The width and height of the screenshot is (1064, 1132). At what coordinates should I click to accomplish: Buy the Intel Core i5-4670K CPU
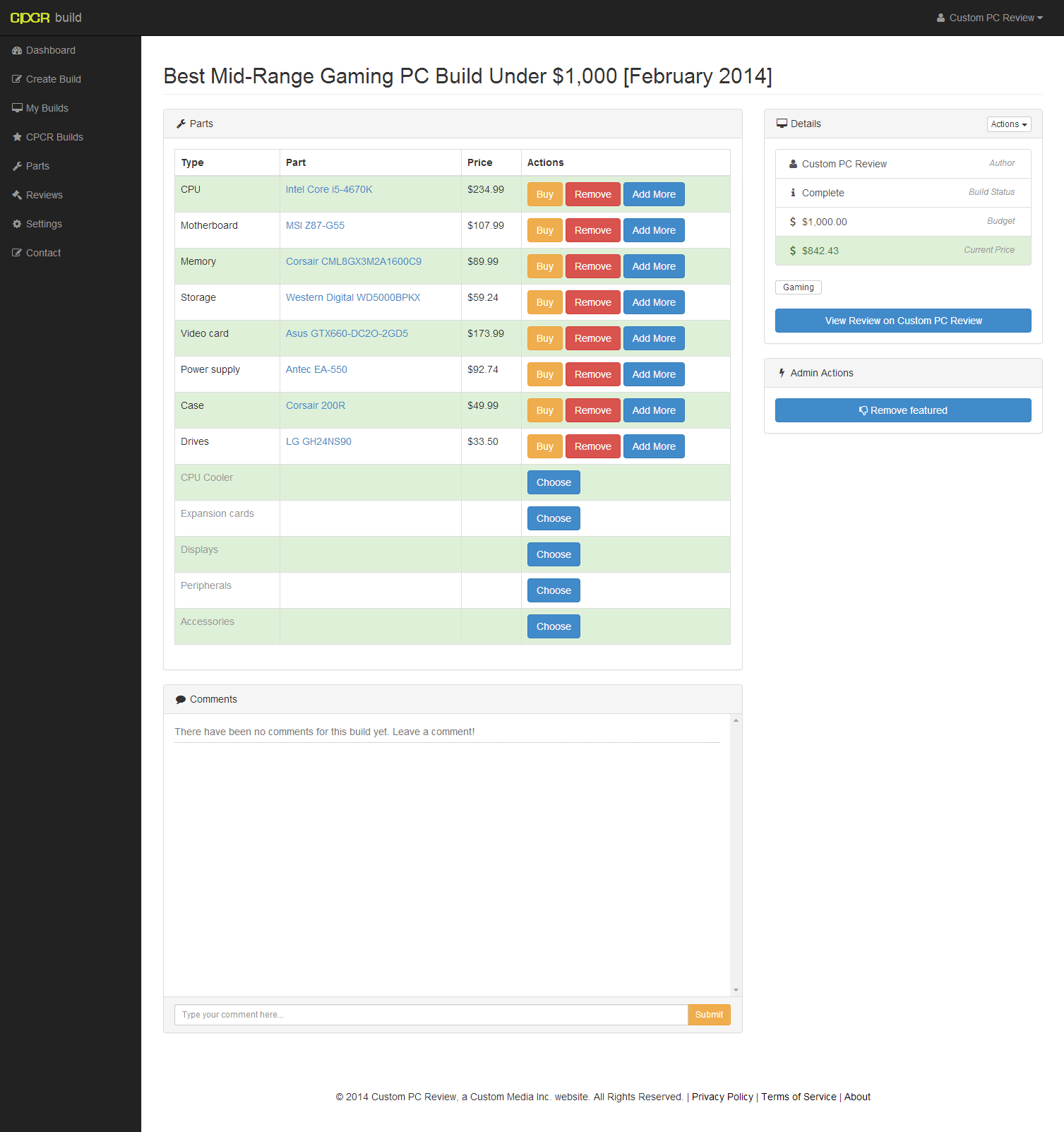545,194
